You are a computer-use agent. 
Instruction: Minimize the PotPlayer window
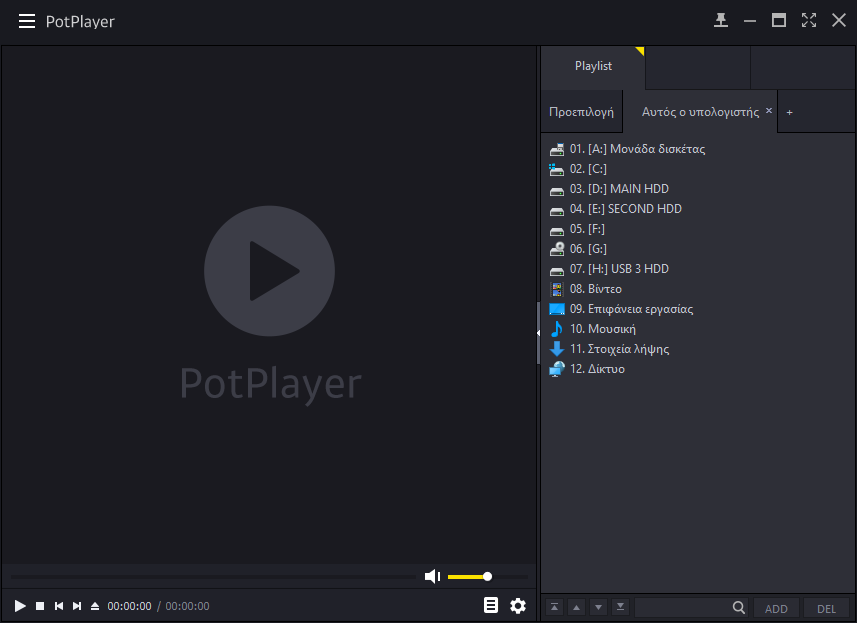pos(750,21)
